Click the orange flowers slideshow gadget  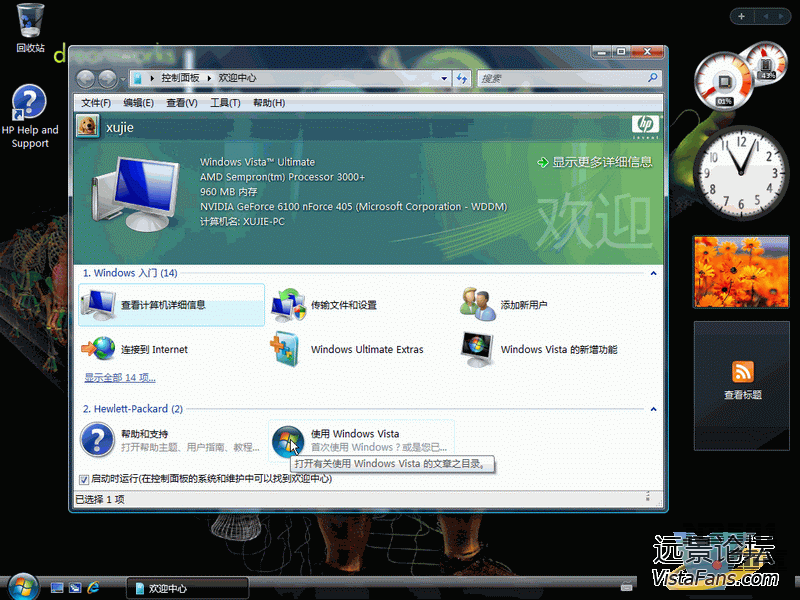coord(741,272)
